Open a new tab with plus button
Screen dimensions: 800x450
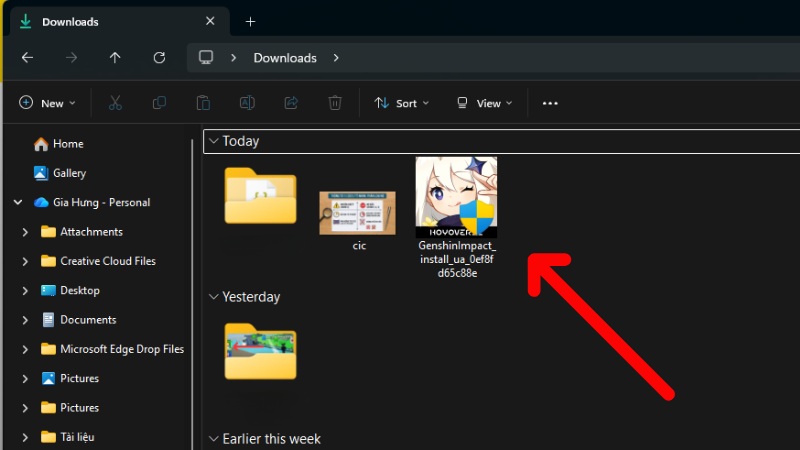250,21
